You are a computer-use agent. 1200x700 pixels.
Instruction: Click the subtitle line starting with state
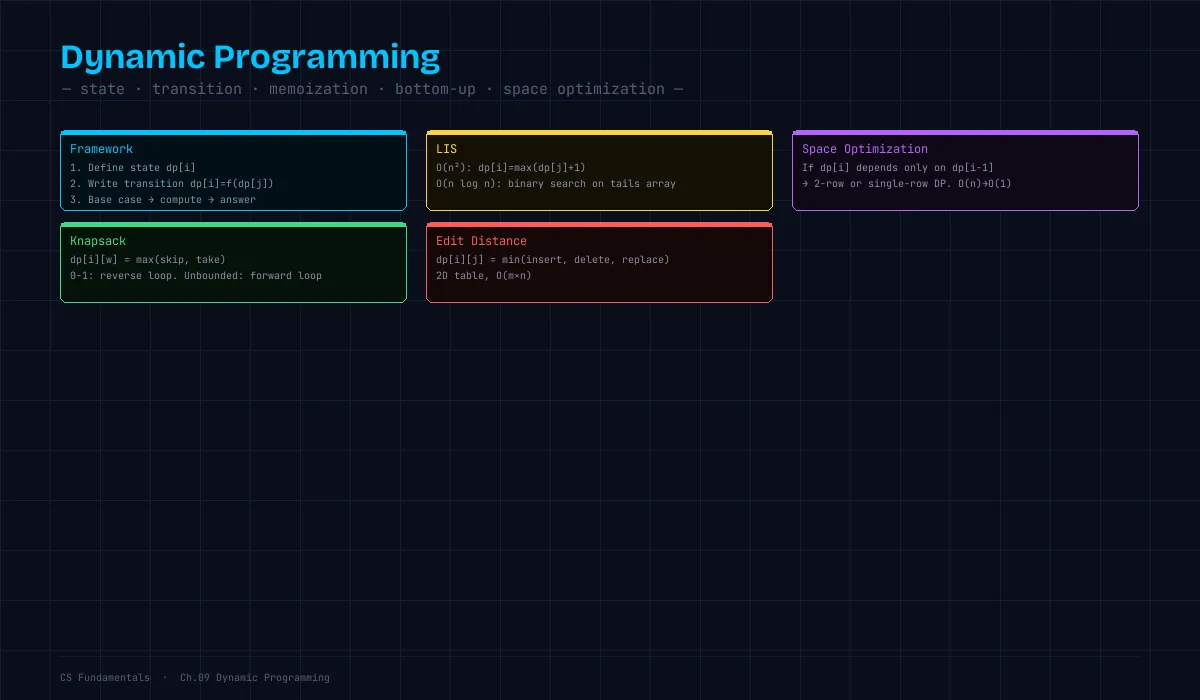(372, 89)
